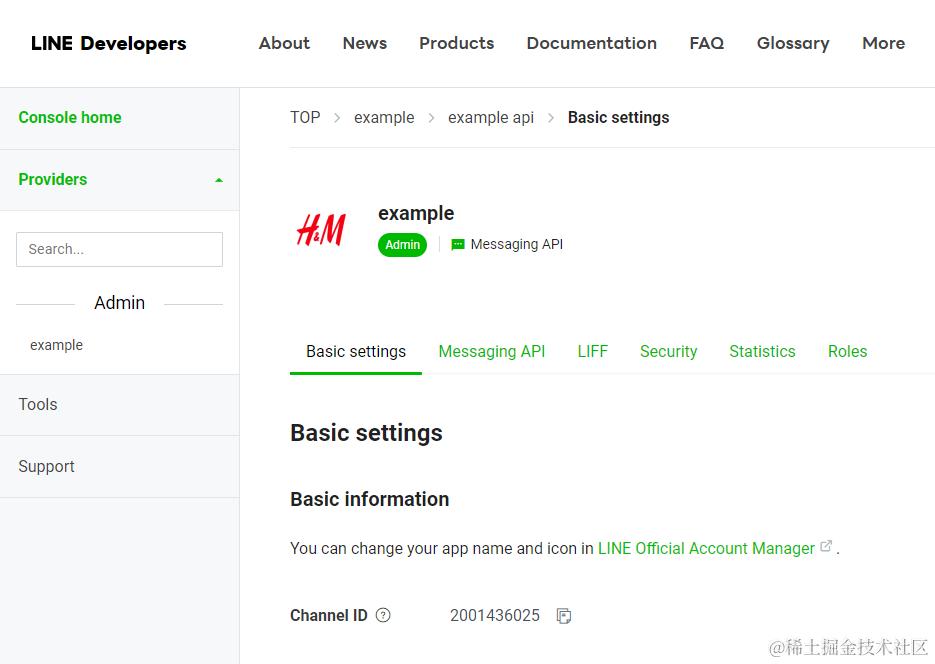Open the LINE Official Account Manager link
Image resolution: width=935 pixels, height=664 pixels.
pyautogui.click(x=706, y=548)
